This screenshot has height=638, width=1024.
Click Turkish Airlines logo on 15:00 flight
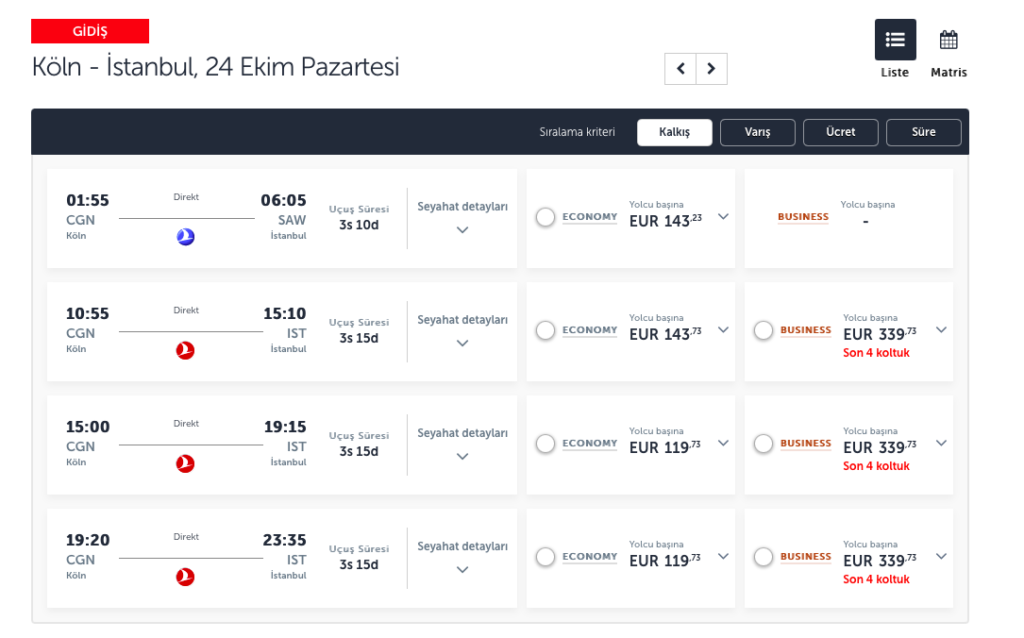click(x=185, y=463)
